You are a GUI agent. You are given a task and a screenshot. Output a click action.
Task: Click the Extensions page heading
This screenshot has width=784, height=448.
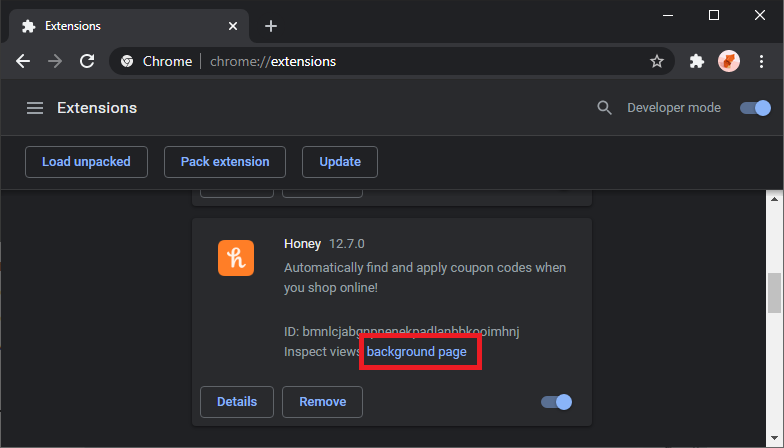97,108
